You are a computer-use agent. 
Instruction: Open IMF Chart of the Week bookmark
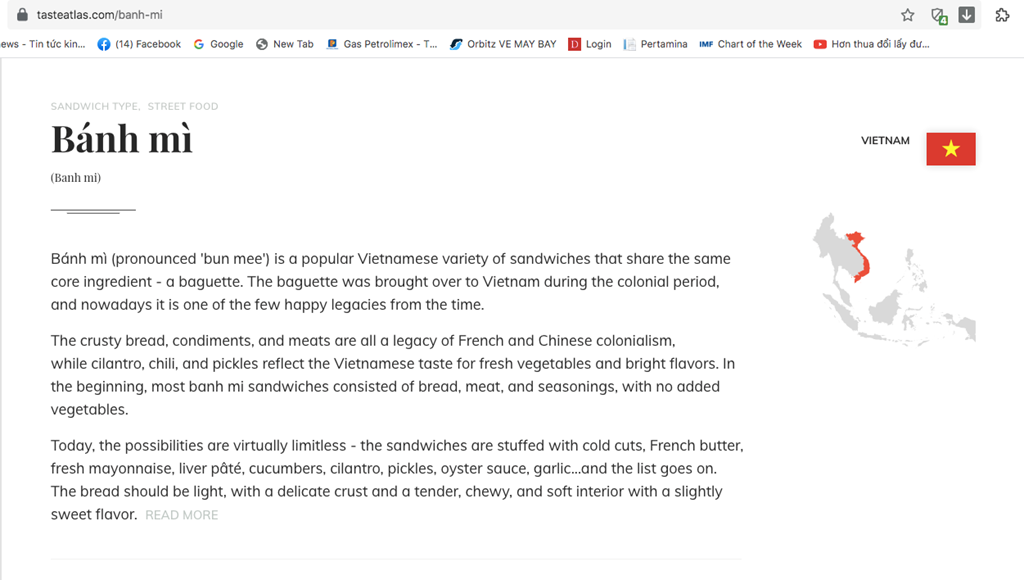(750, 44)
